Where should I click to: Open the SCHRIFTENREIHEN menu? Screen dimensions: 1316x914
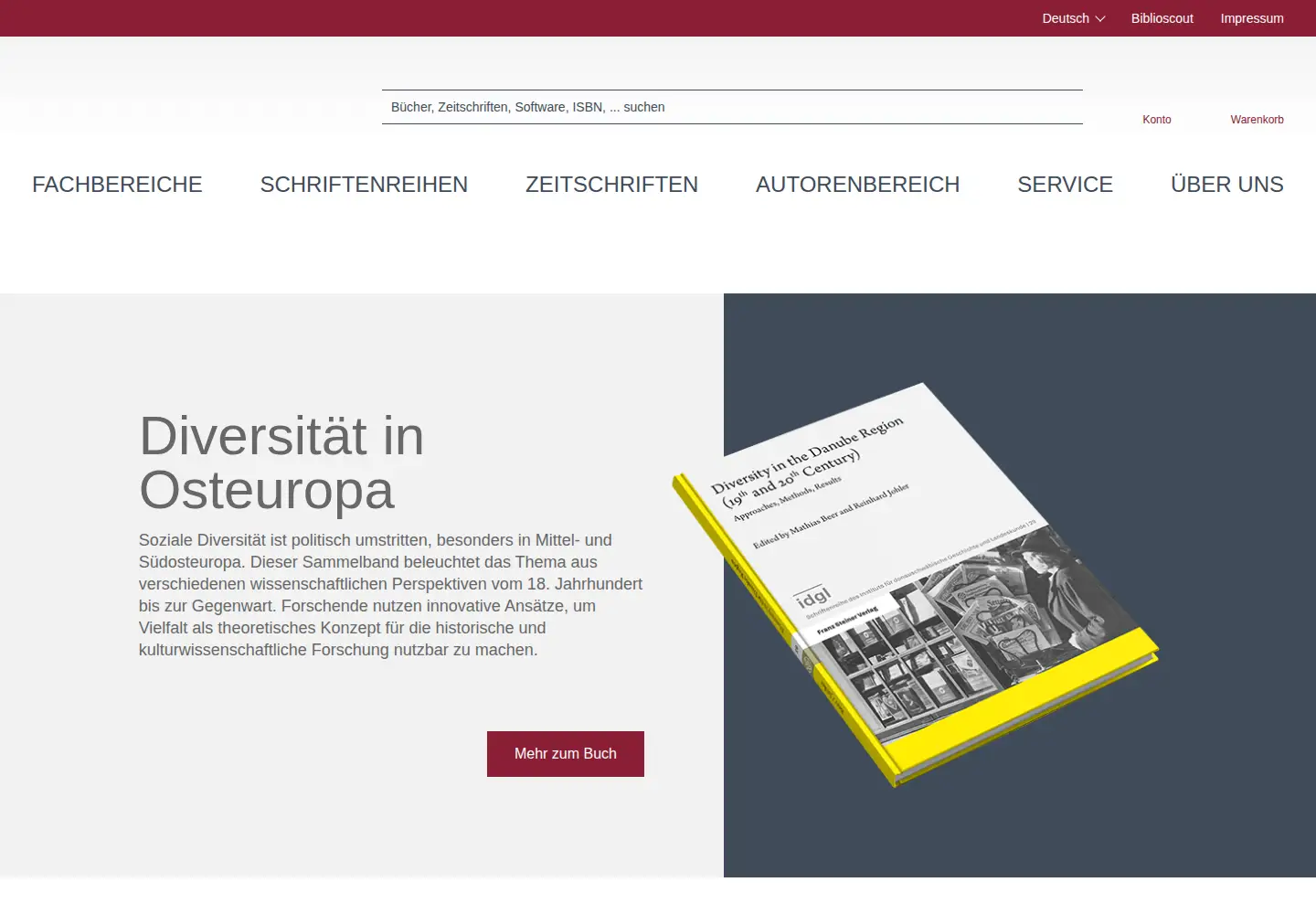tap(364, 185)
